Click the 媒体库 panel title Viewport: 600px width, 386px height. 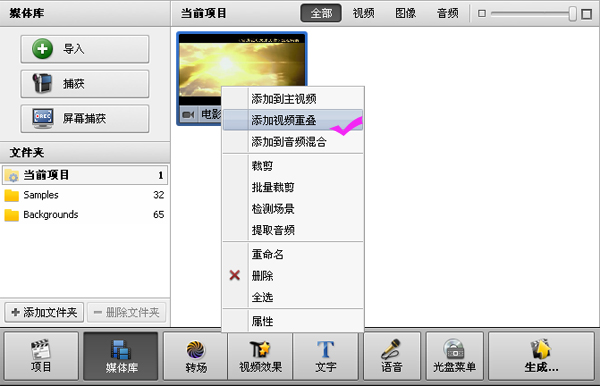pos(27,13)
